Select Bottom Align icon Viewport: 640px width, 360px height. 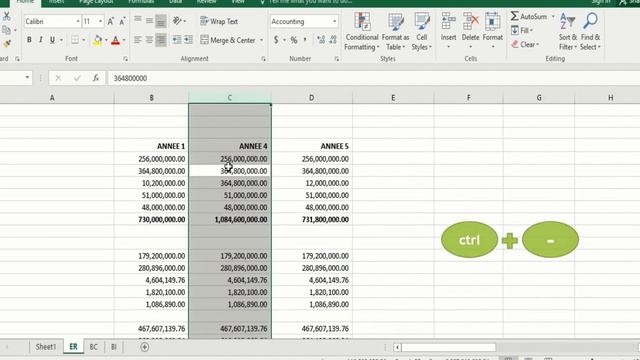[x=161, y=20]
